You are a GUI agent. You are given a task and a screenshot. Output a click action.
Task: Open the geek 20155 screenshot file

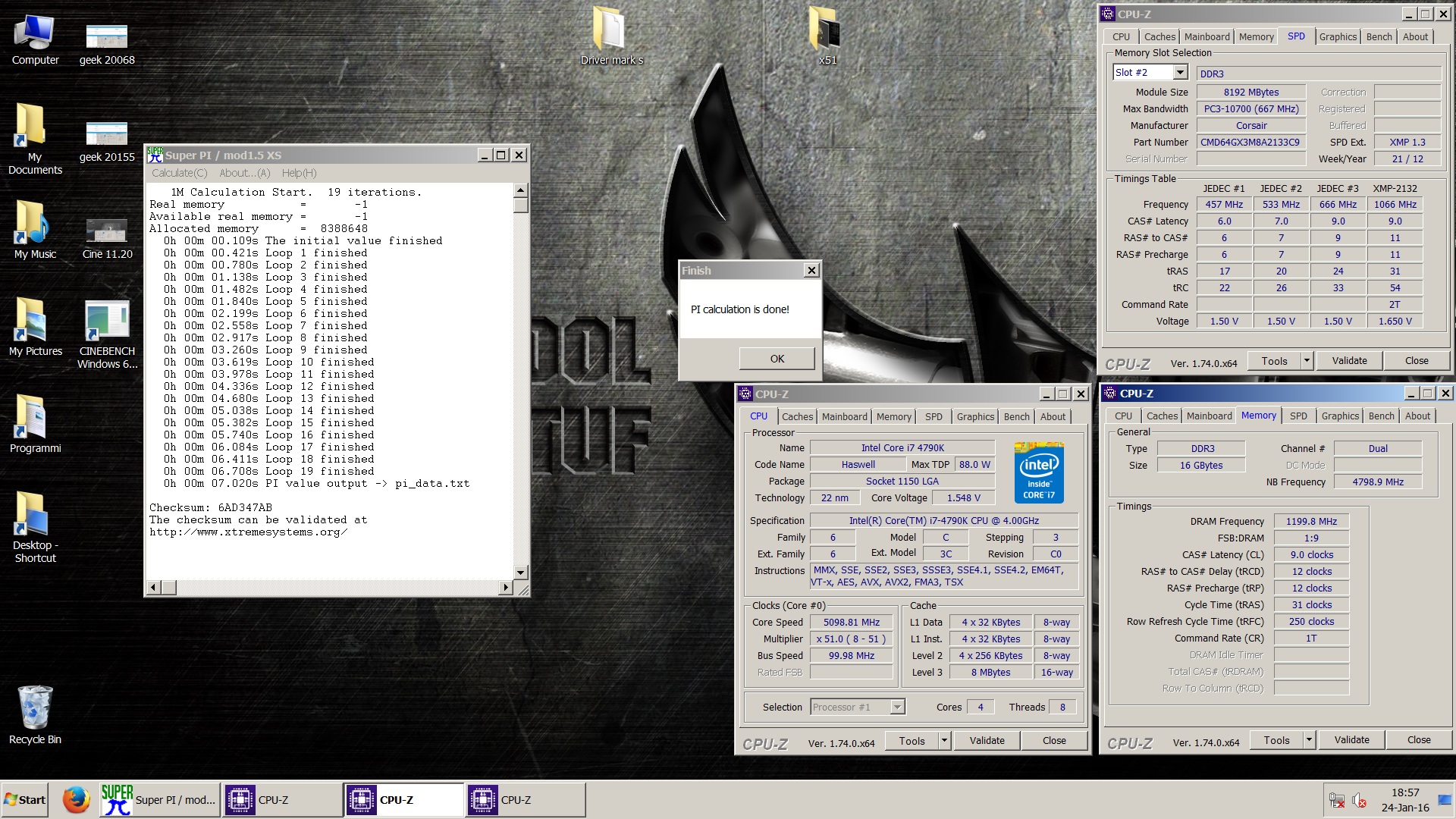tap(107, 141)
